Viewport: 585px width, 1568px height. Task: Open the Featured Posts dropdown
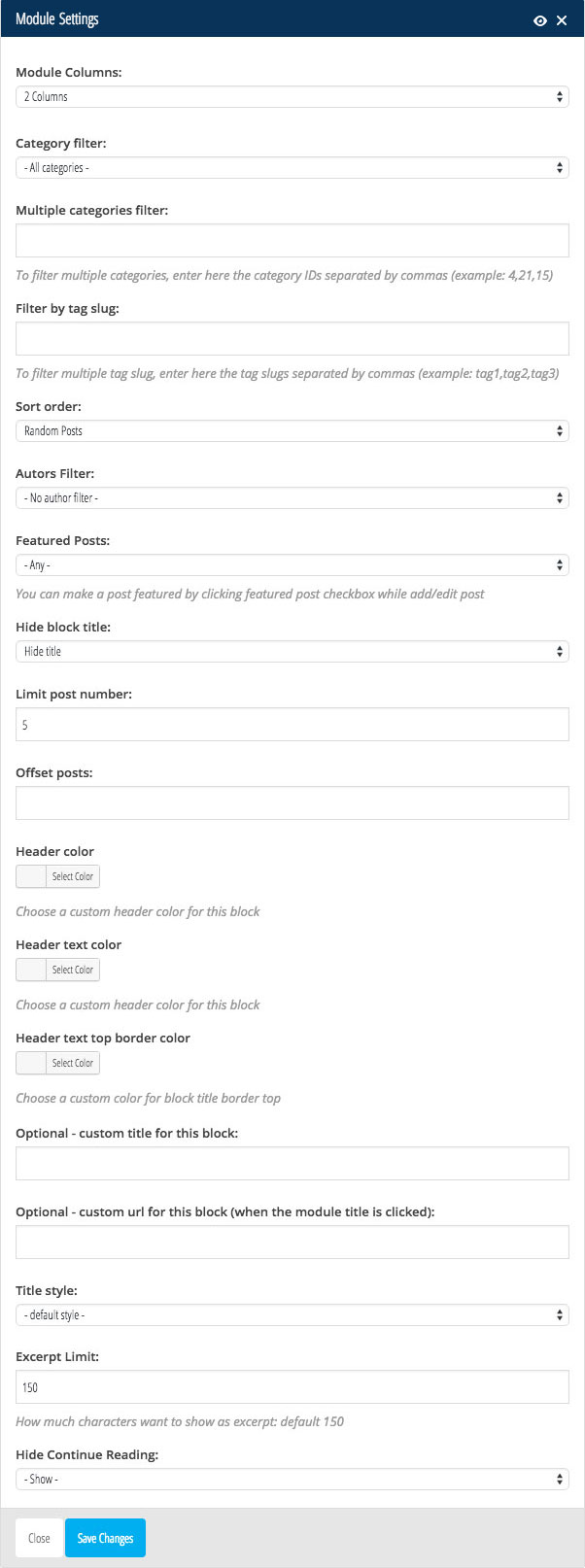tap(292, 564)
